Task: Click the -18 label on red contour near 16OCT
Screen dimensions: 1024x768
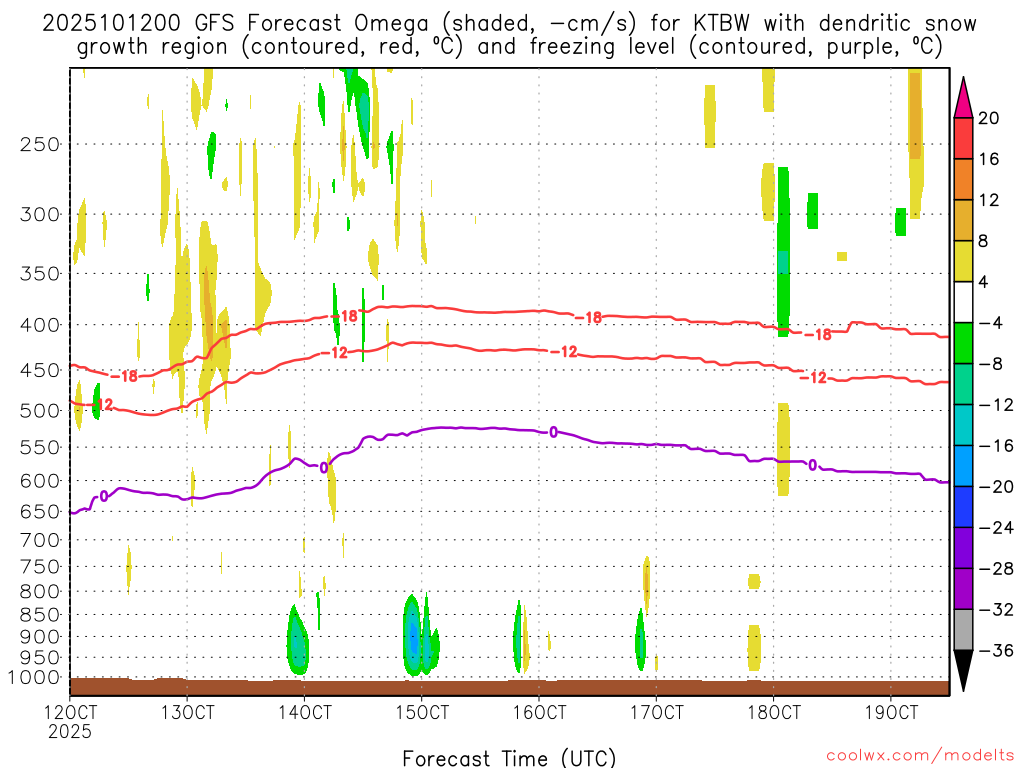Action: tap(588, 317)
